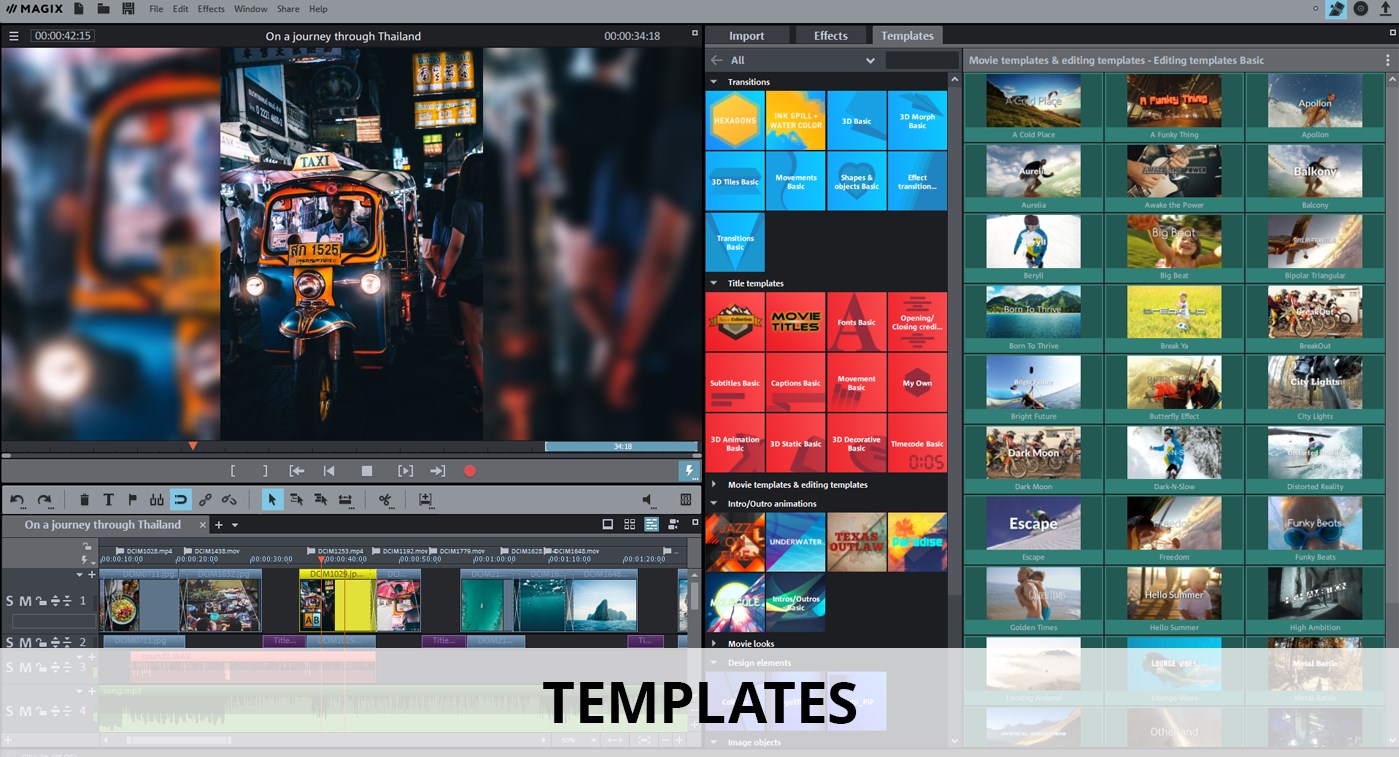Collapse the Intro/Outro animations section

point(714,504)
